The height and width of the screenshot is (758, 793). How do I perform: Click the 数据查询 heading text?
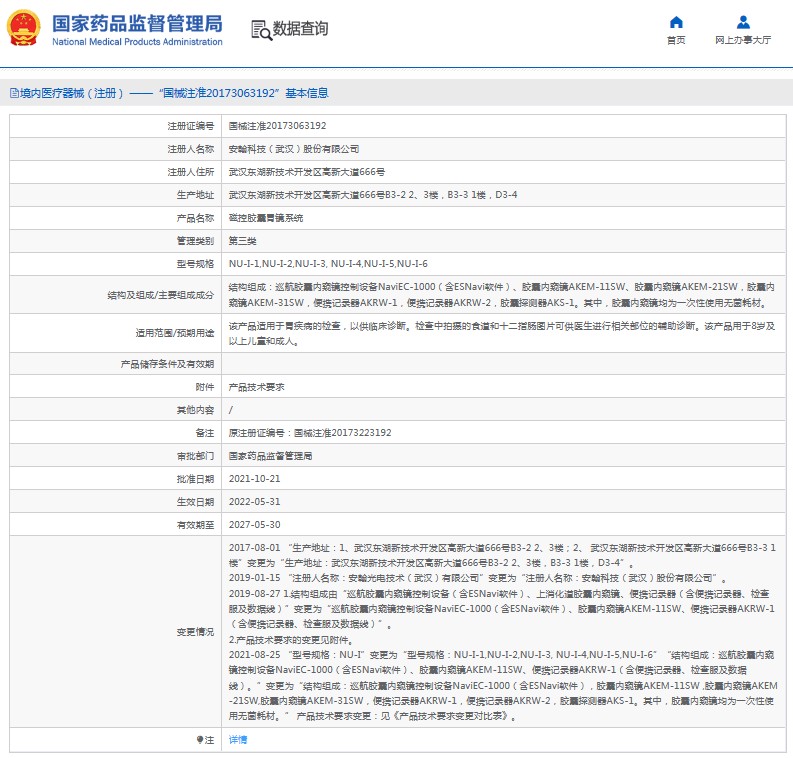(x=300, y=29)
